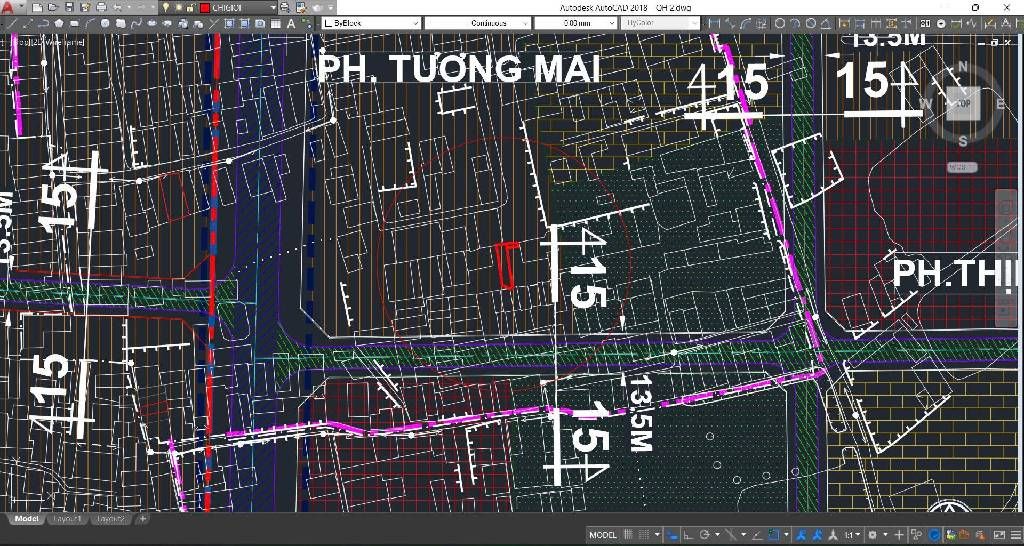Open the 1:1 annotation scale dropdown
The height and width of the screenshot is (546, 1024).
pos(852,535)
